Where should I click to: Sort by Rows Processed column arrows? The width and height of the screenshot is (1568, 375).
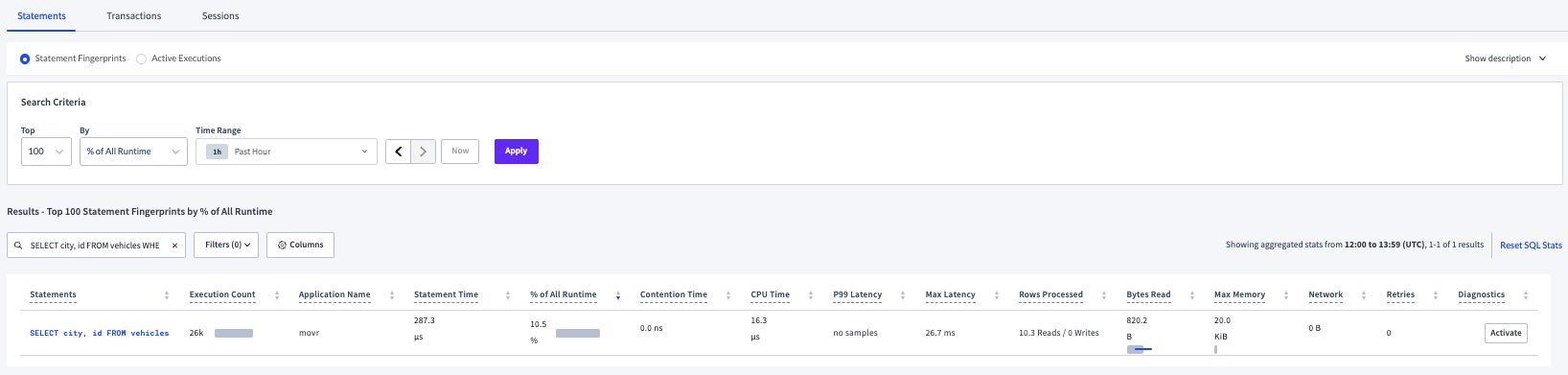(1104, 295)
